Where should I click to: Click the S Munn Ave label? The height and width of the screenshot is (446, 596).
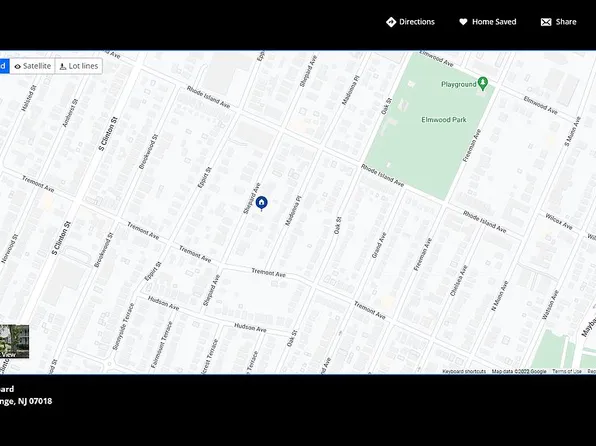[572, 132]
